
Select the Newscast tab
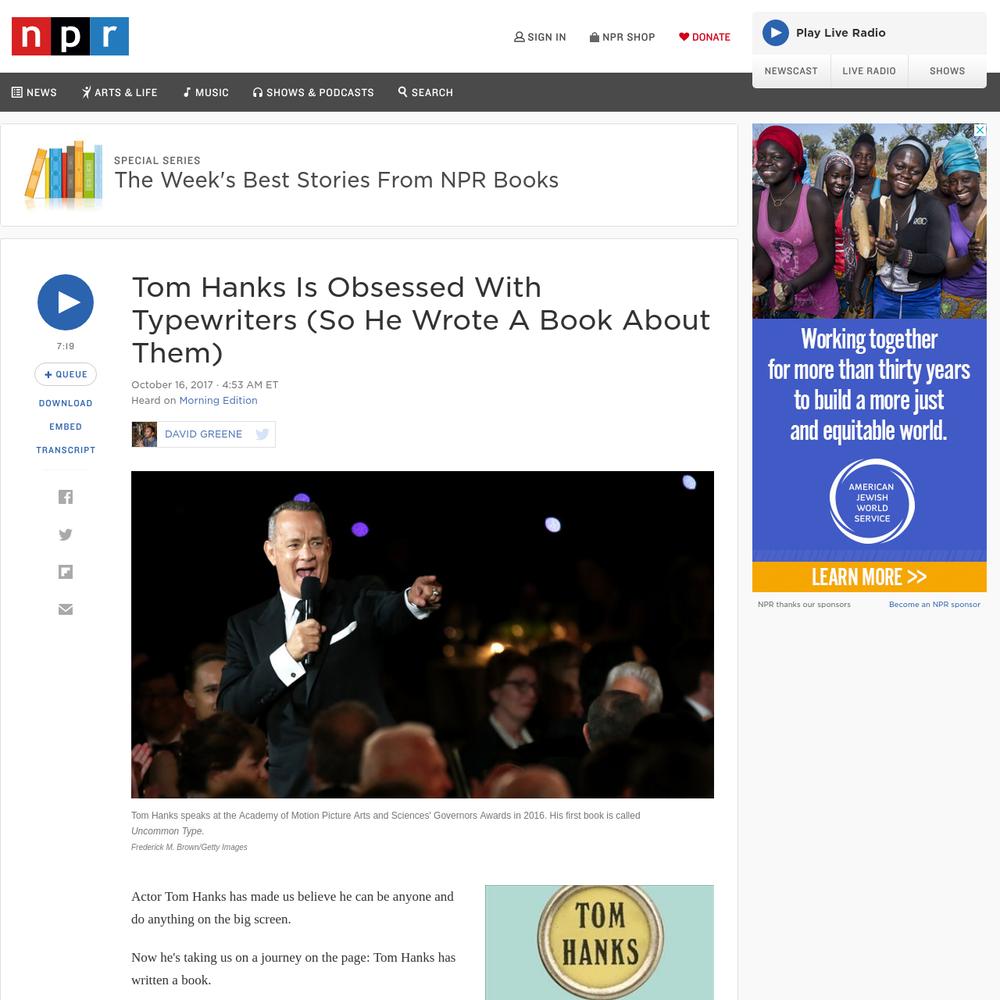(x=791, y=71)
